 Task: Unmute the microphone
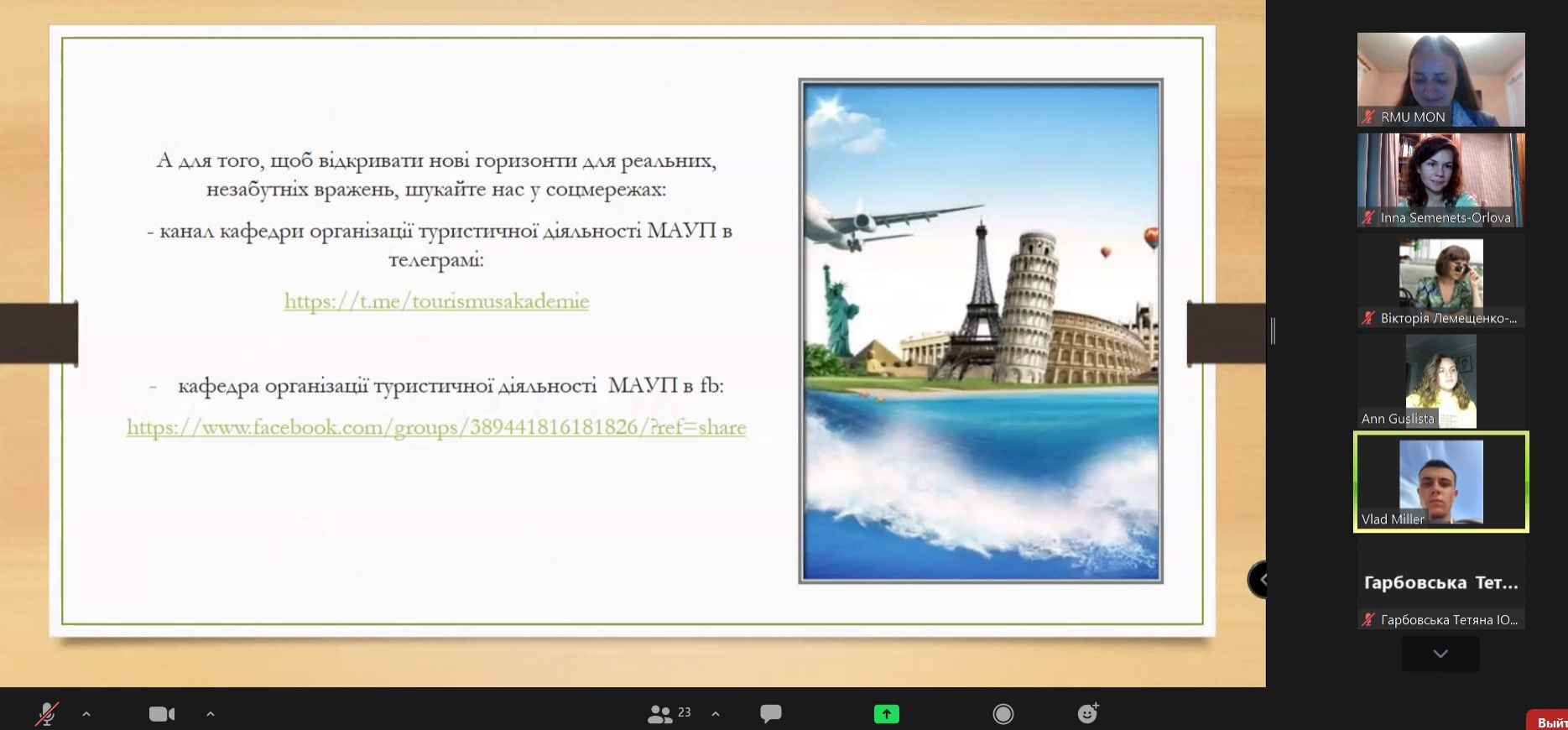(47, 714)
